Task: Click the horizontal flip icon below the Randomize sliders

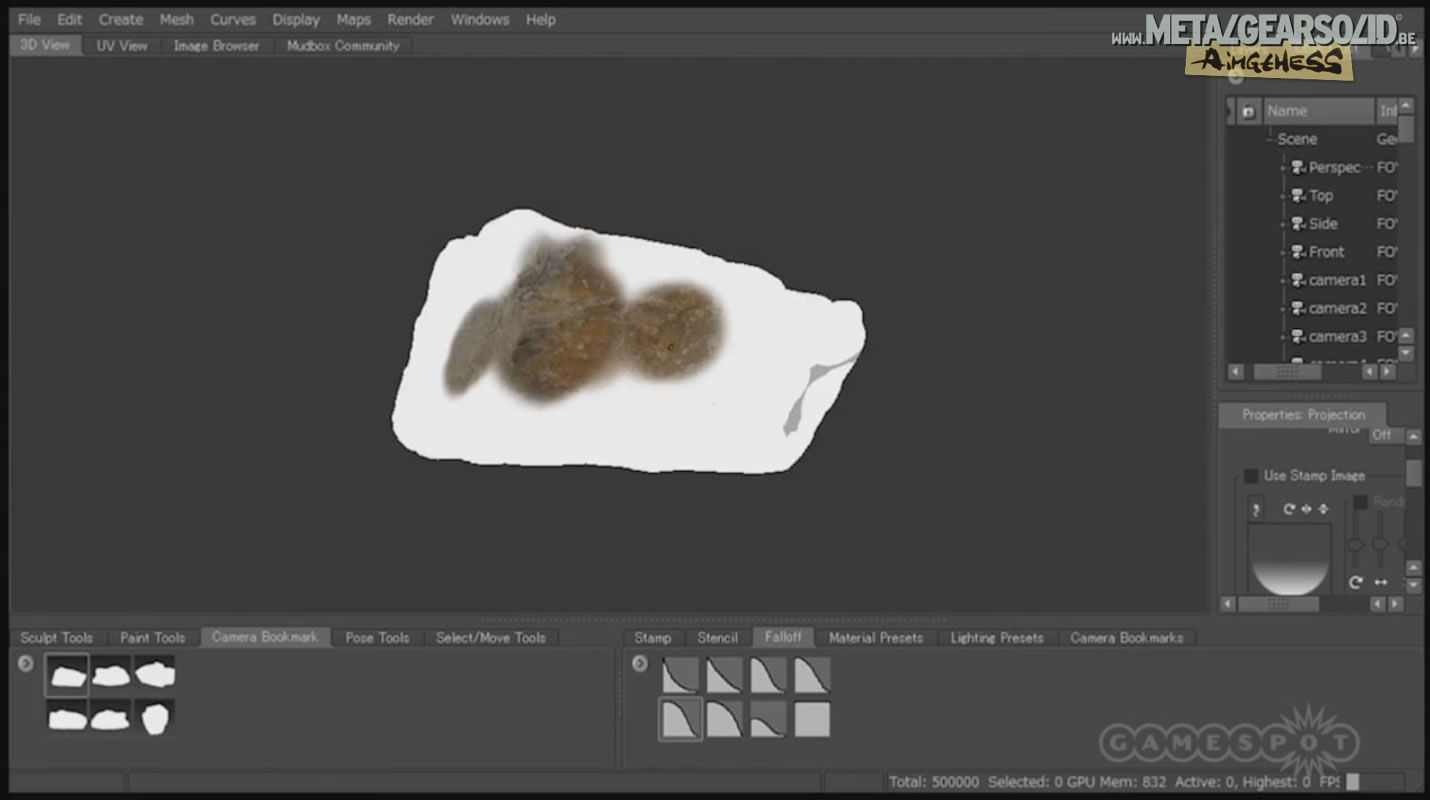Action: tap(1381, 582)
